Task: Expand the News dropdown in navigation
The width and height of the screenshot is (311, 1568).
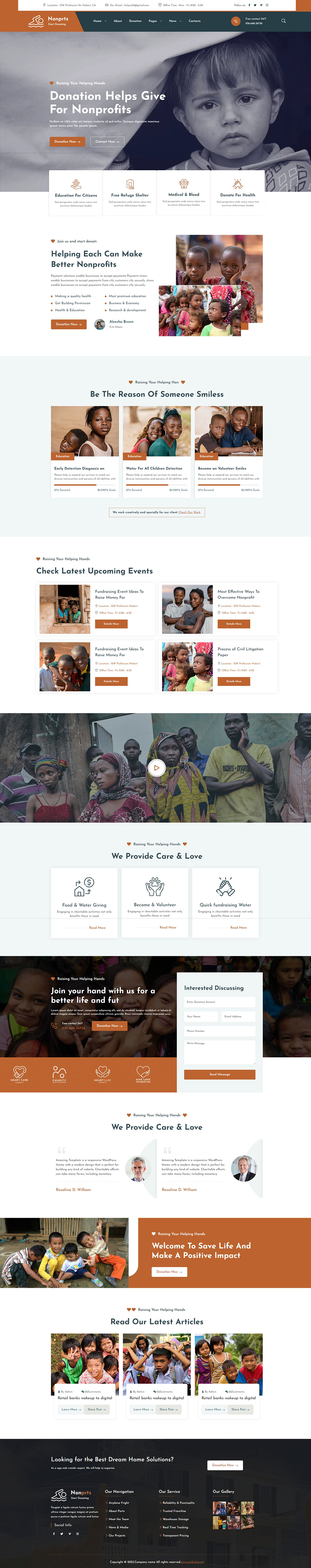Action: click(175, 21)
